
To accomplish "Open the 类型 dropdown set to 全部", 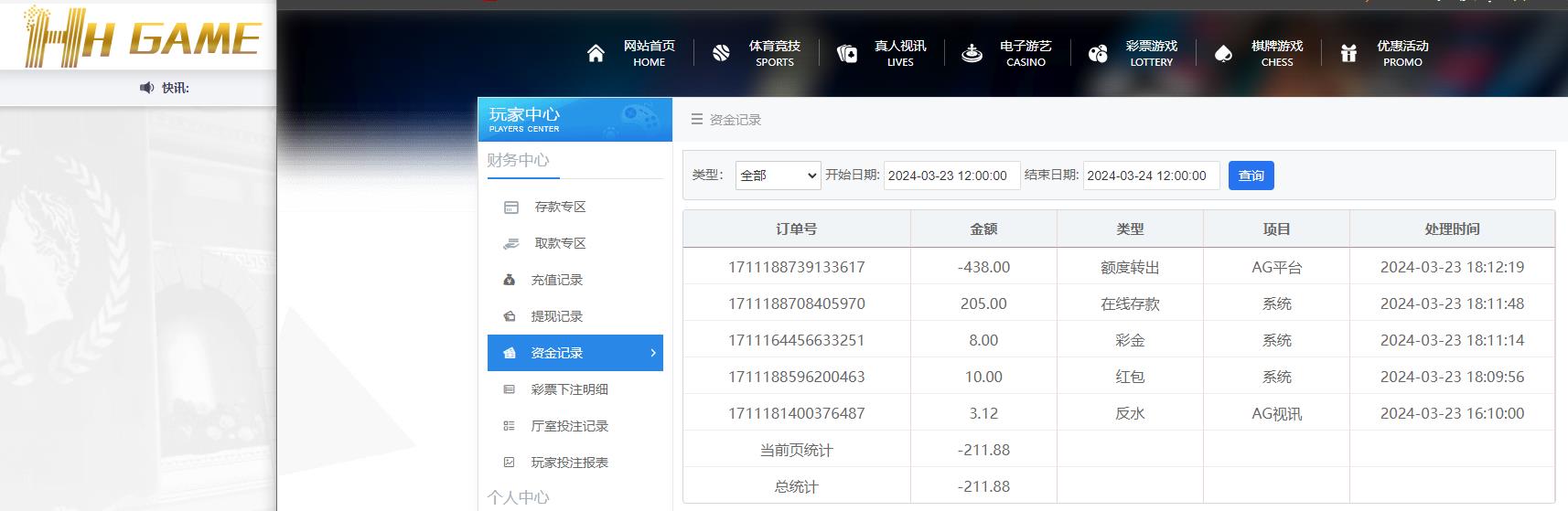I will click(778, 176).
